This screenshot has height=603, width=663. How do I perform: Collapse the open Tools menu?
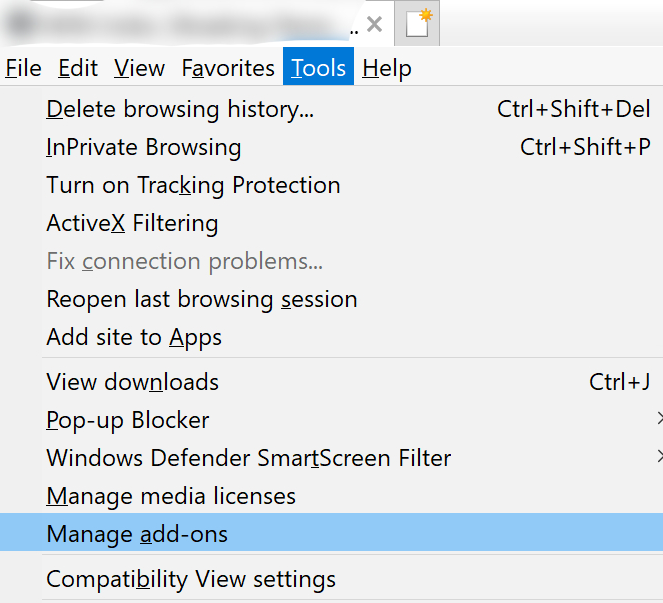coord(318,68)
